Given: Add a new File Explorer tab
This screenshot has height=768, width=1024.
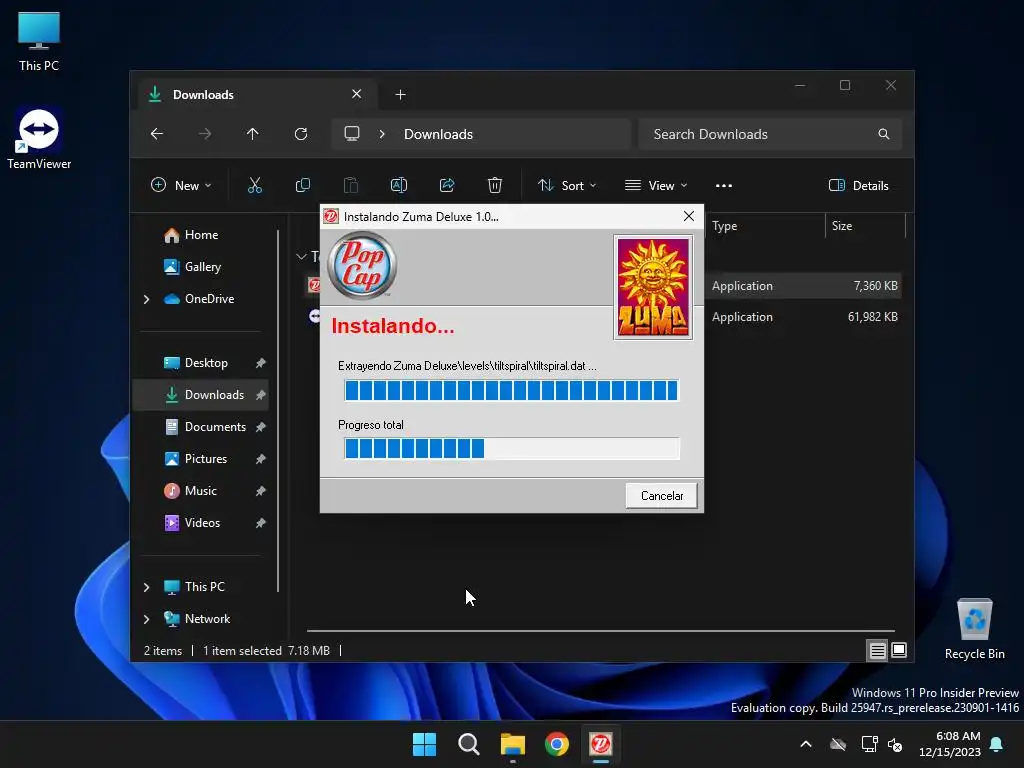Looking at the screenshot, I should pyautogui.click(x=400, y=95).
